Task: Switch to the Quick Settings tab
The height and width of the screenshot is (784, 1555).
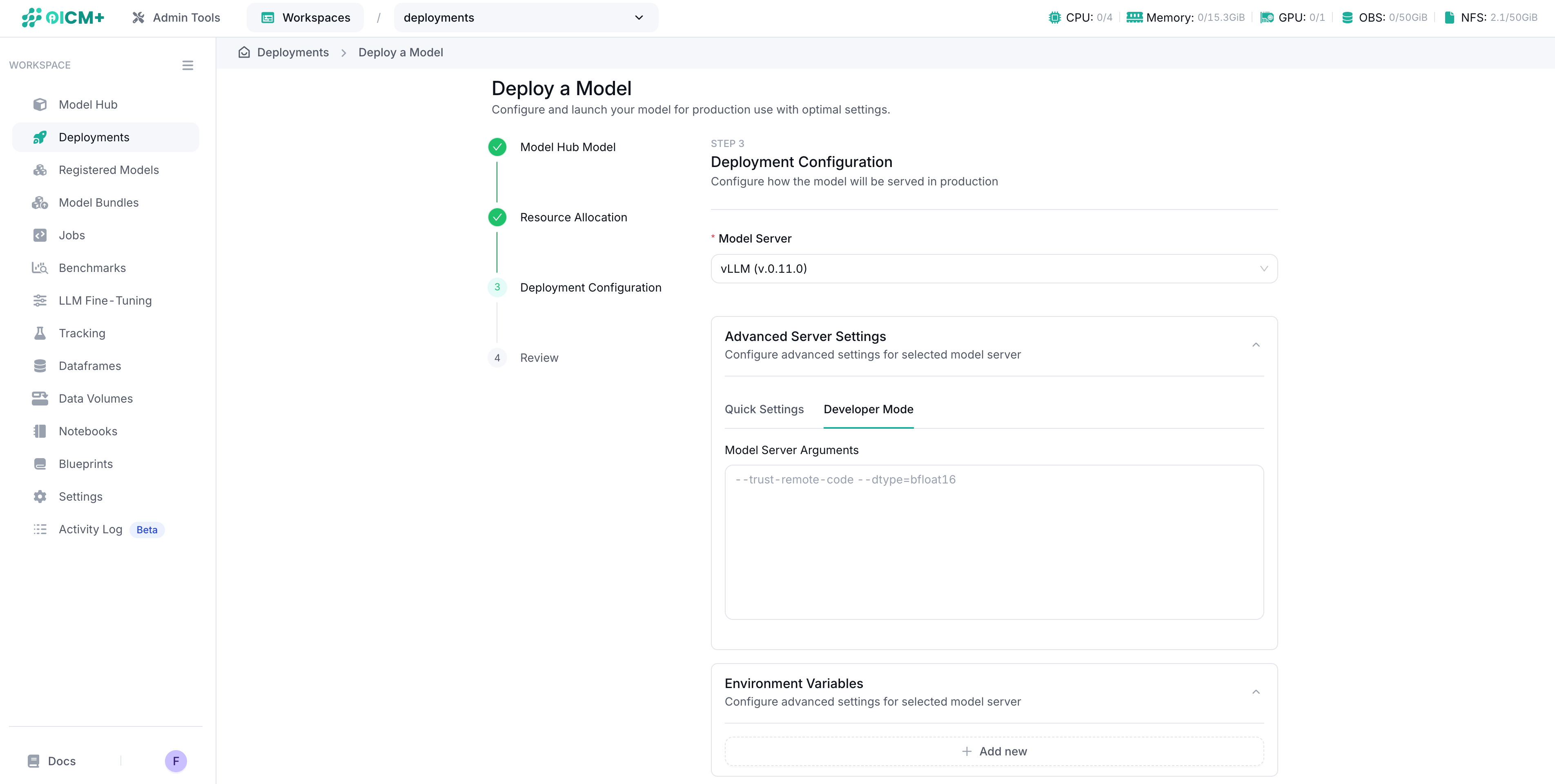Action: (764, 409)
